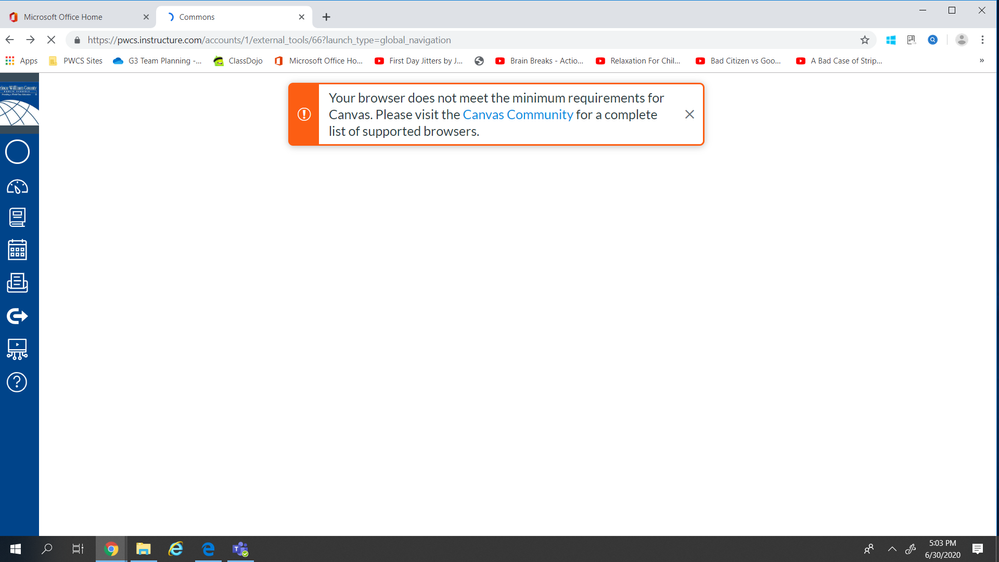Open the First Day Jitters bookmark
Image resolution: width=999 pixels, height=562 pixels.
(x=418, y=61)
